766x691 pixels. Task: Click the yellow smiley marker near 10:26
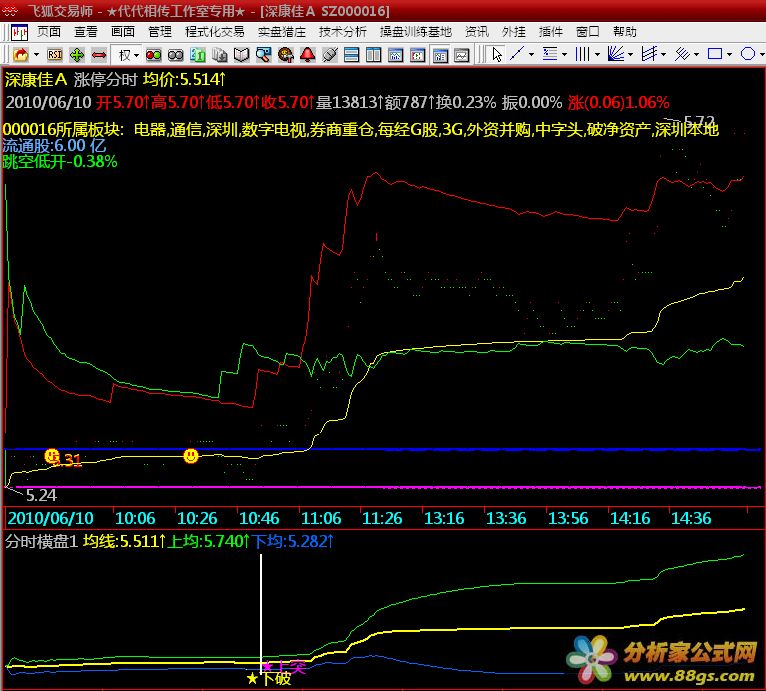tap(191, 456)
